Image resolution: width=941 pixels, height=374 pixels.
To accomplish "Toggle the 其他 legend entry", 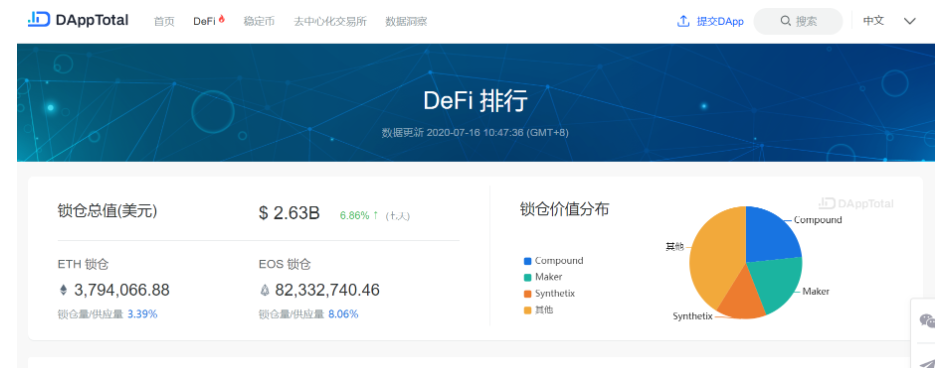I will click(x=538, y=310).
